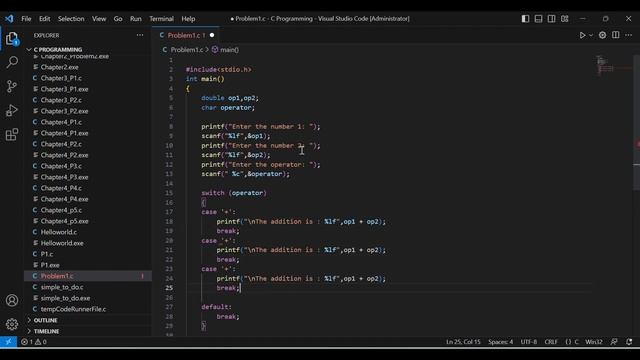Screen dimensions: 640x360
Task: Open the Run menu
Action: point(136,19)
